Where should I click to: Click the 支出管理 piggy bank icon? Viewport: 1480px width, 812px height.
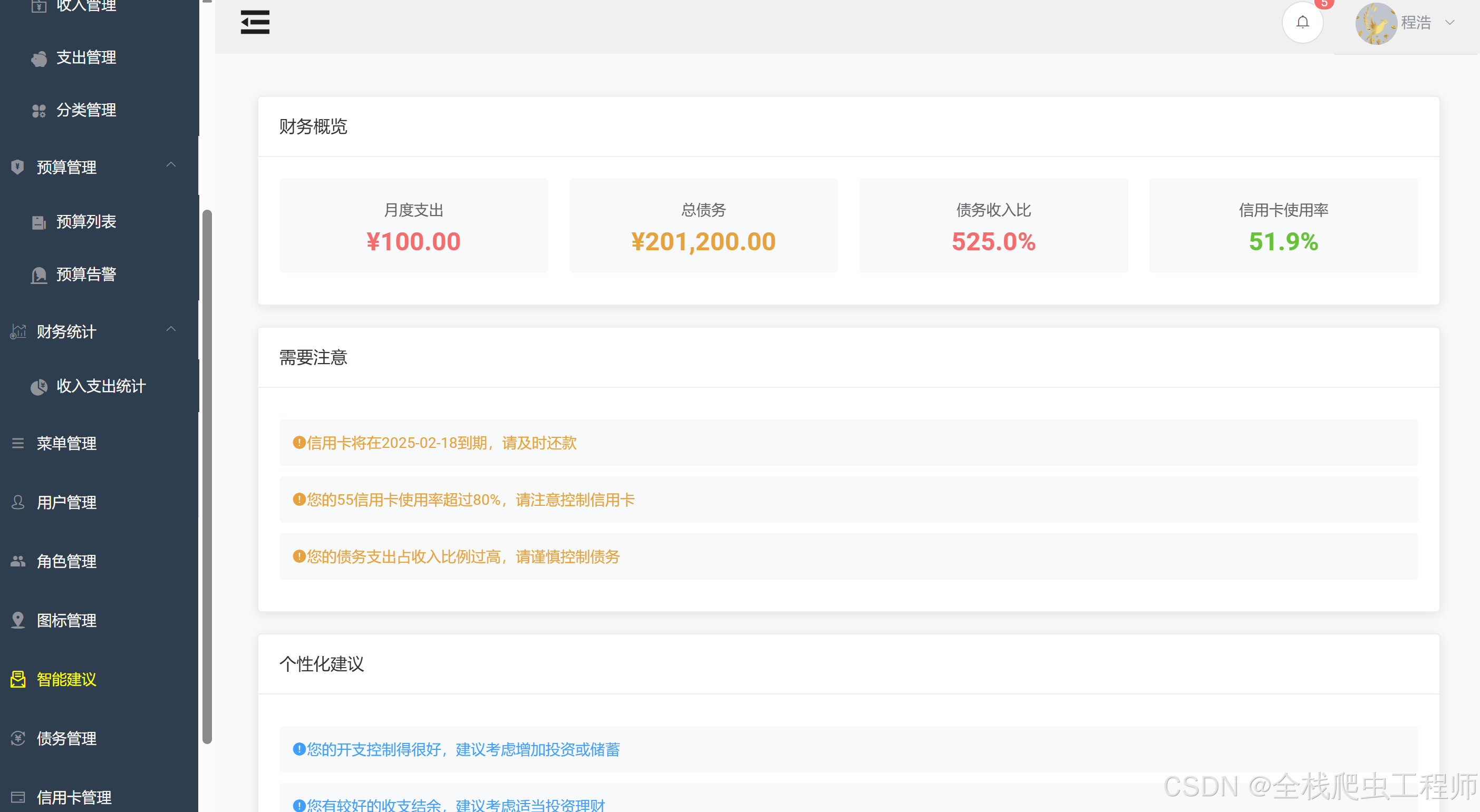point(39,58)
